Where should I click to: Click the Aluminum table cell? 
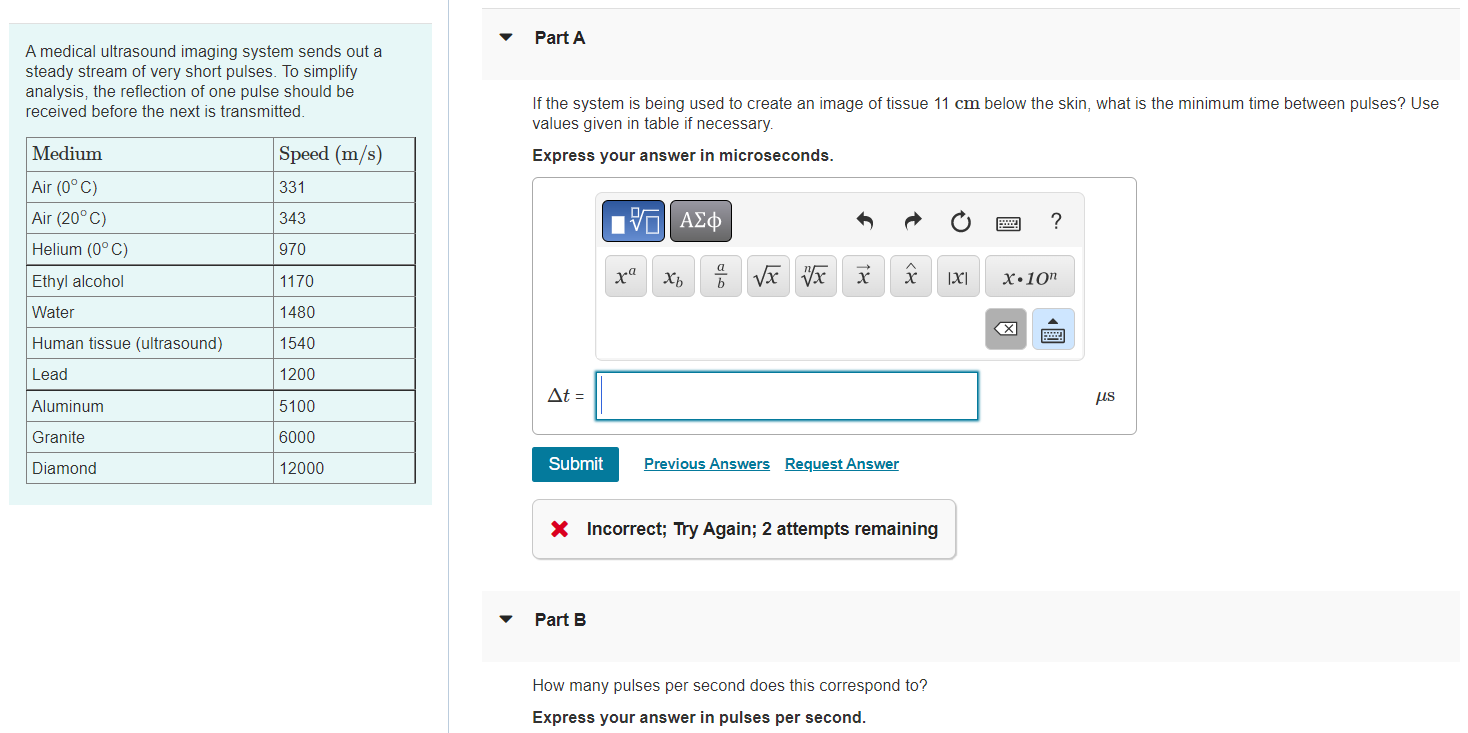(x=150, y=406)
